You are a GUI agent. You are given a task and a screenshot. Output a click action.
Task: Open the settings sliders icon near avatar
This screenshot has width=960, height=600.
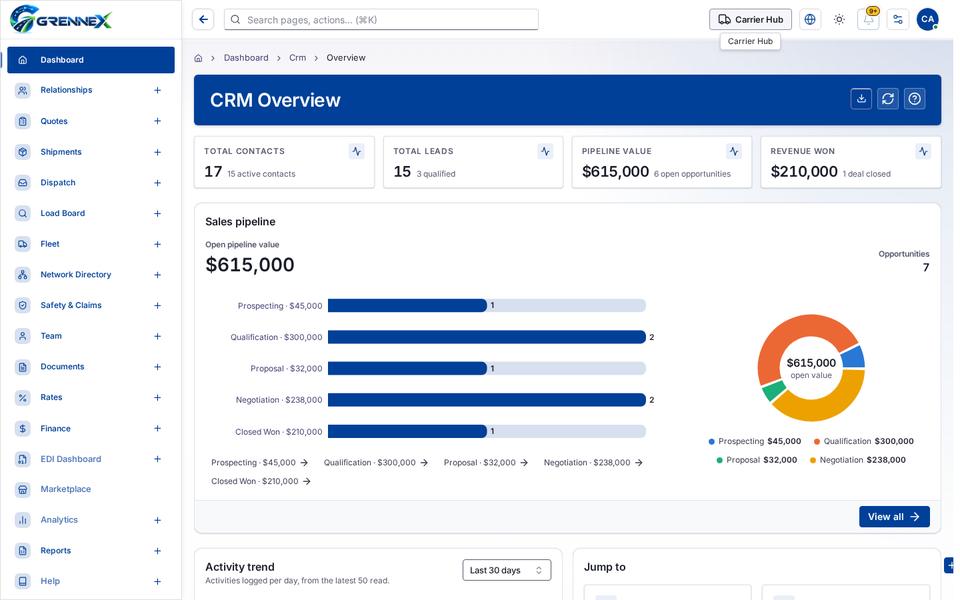pyautogui.click(x=898, y=19)
